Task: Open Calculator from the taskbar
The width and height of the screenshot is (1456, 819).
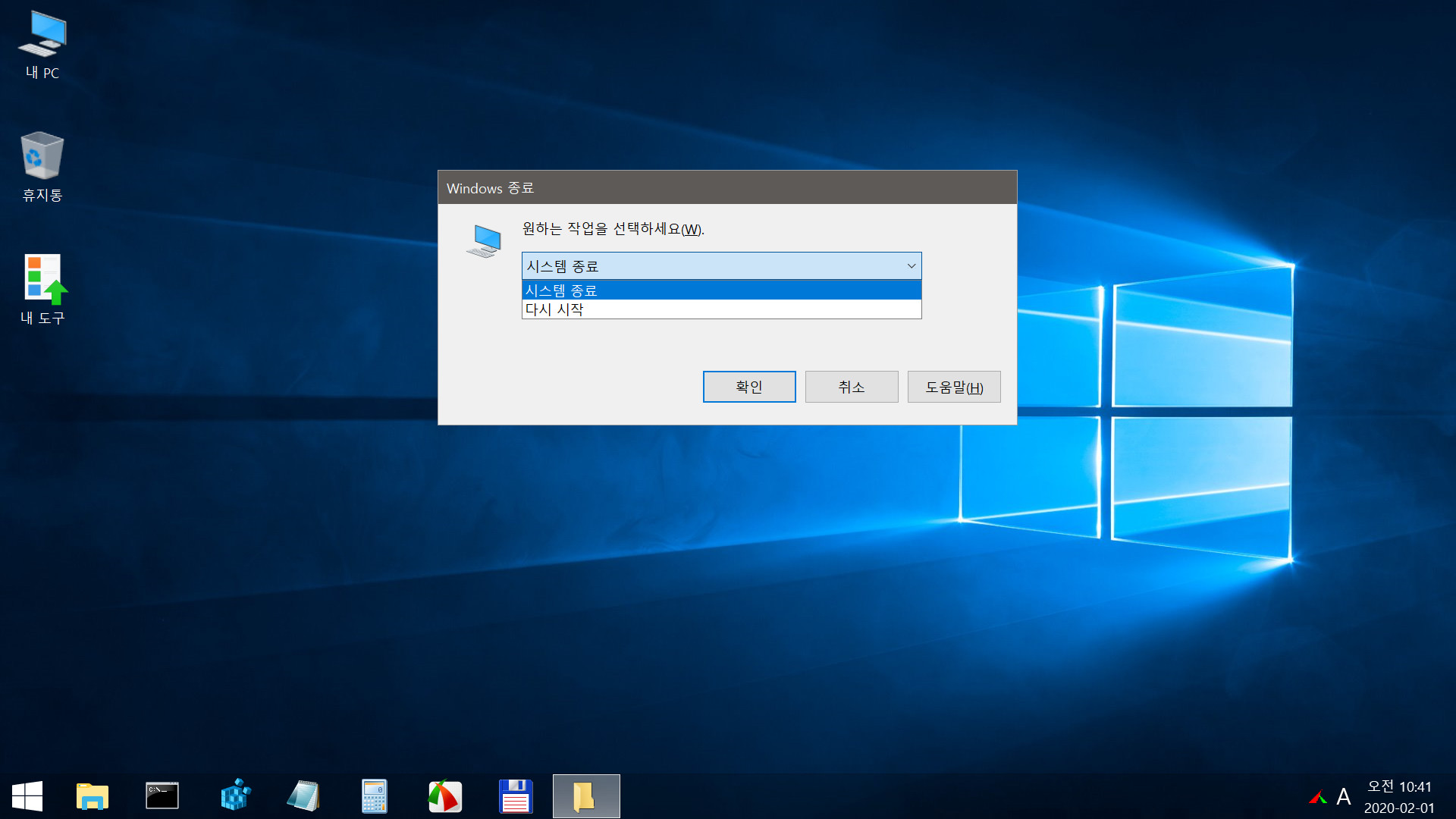Action: 374,796
